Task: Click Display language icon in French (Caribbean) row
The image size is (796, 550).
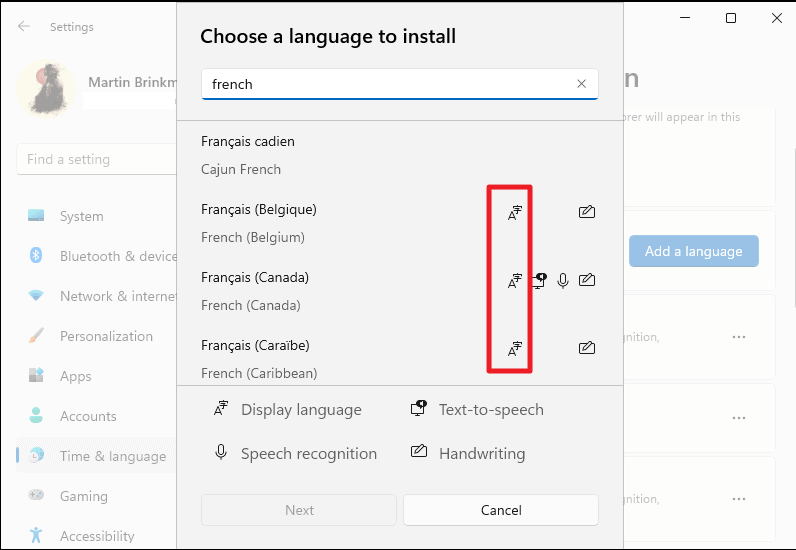Action: pos(515,348)
